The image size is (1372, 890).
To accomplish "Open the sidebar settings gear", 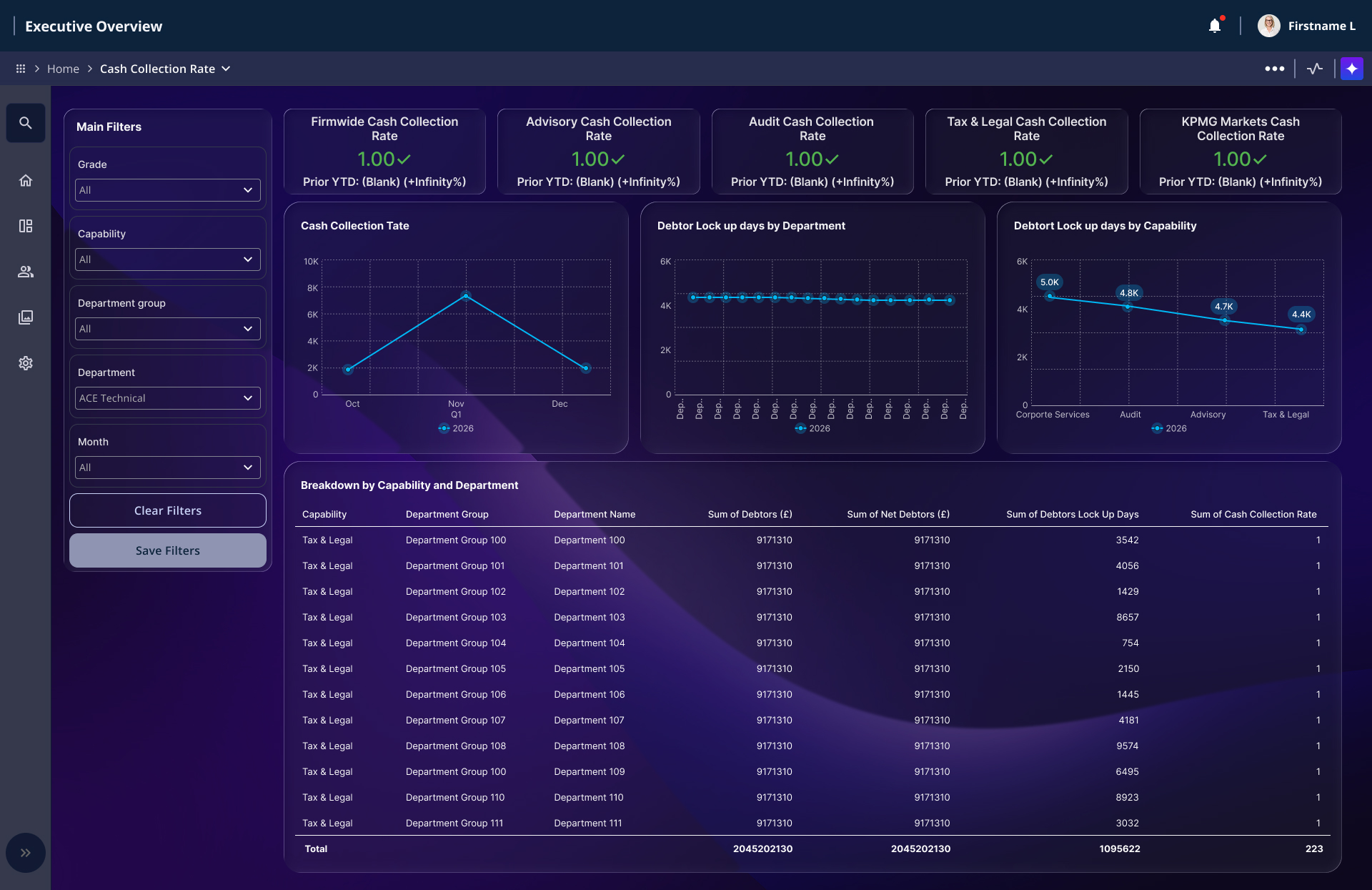I will pyautogui.click(x=26, y=363).
